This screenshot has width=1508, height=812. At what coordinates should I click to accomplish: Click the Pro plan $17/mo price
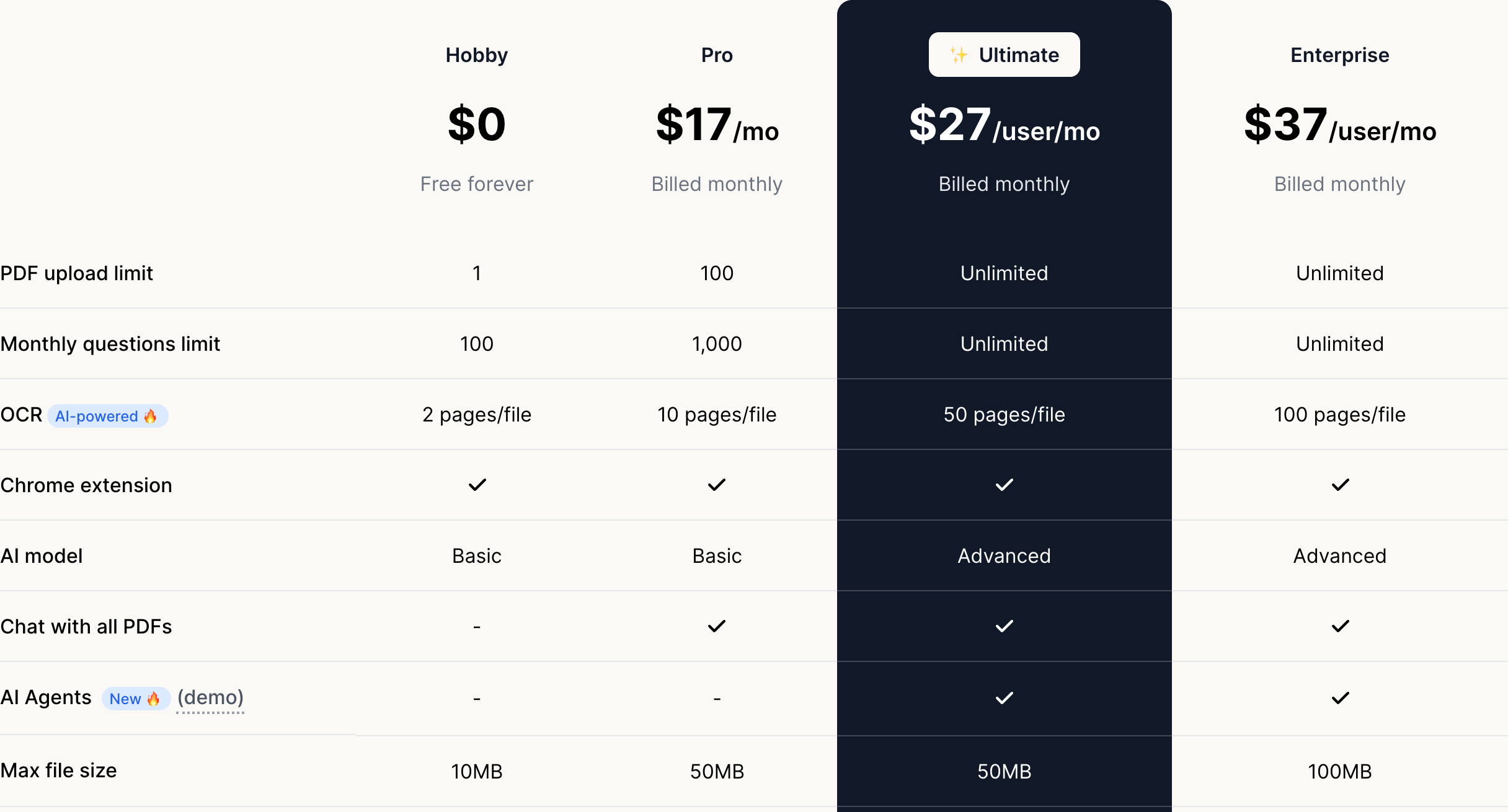pos(717,125)
